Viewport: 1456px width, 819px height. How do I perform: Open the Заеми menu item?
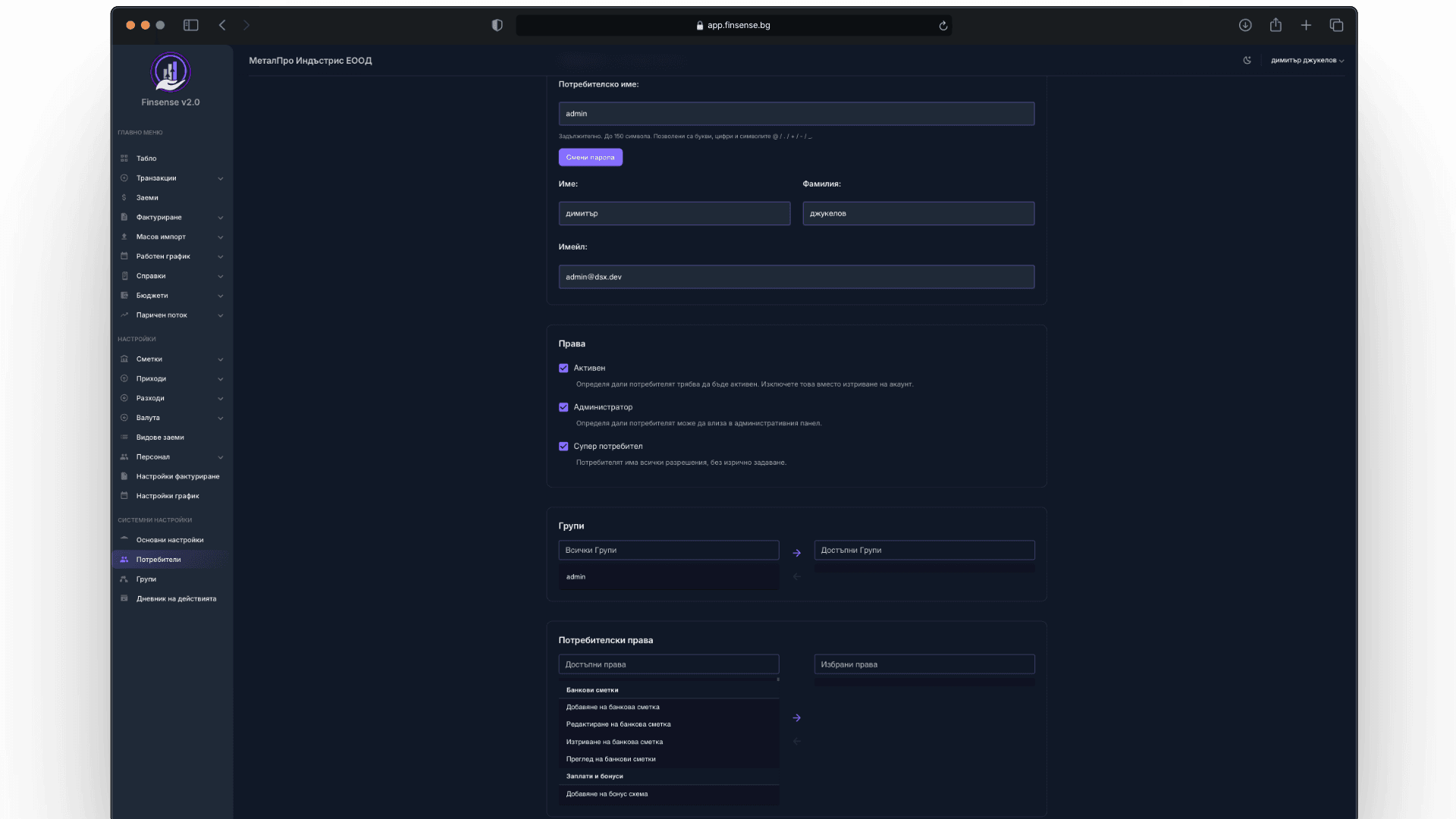pos(172,198)
